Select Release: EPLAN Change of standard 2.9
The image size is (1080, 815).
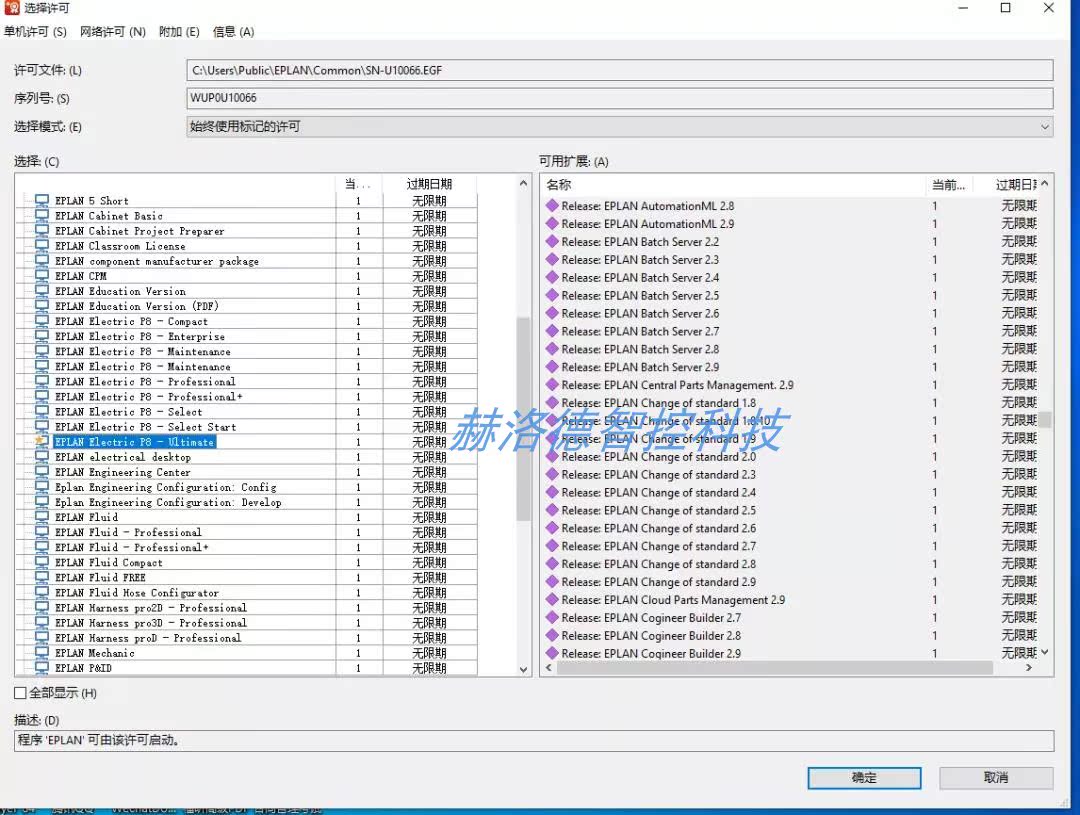pos(658,582)
